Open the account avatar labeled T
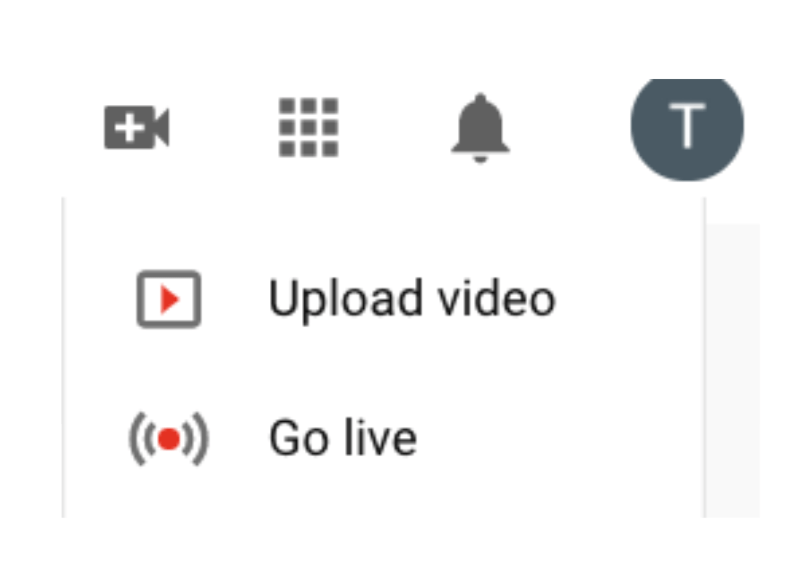804x576 pixels. pos(687,128)
